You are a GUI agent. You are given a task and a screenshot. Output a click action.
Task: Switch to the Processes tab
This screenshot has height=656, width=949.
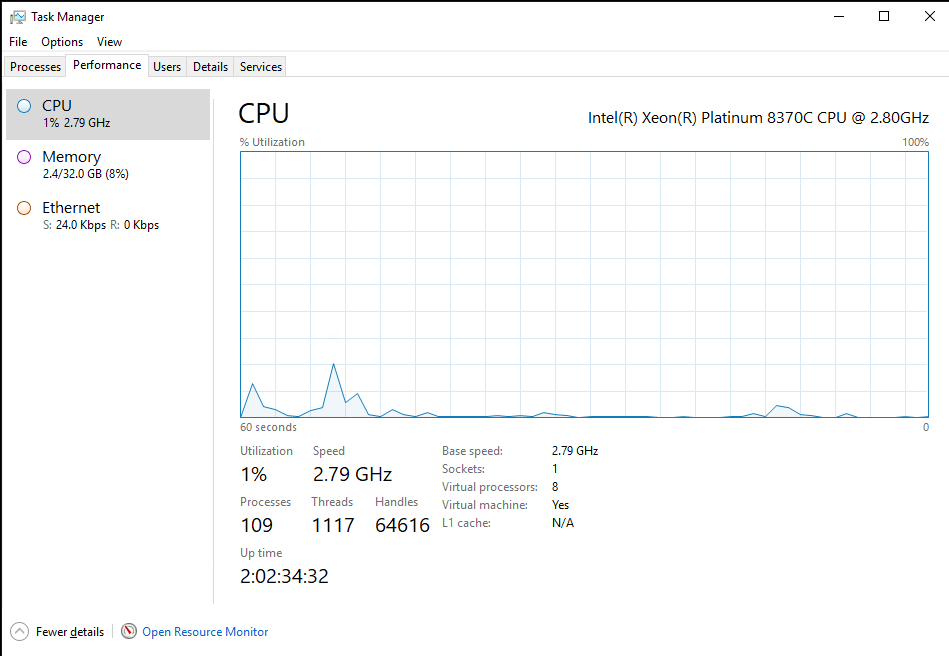coord(35,67)
